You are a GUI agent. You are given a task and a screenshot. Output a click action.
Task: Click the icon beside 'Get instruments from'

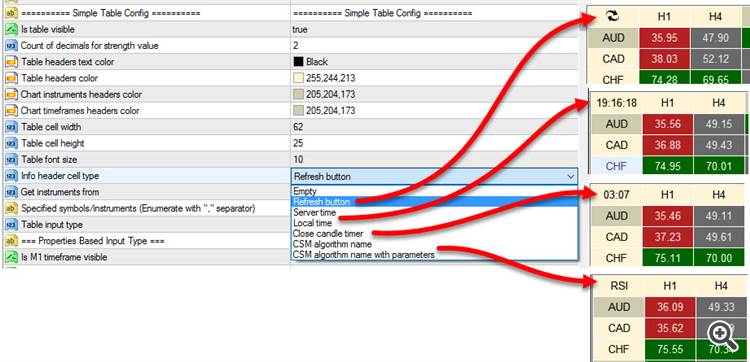(x=11, y=192)
